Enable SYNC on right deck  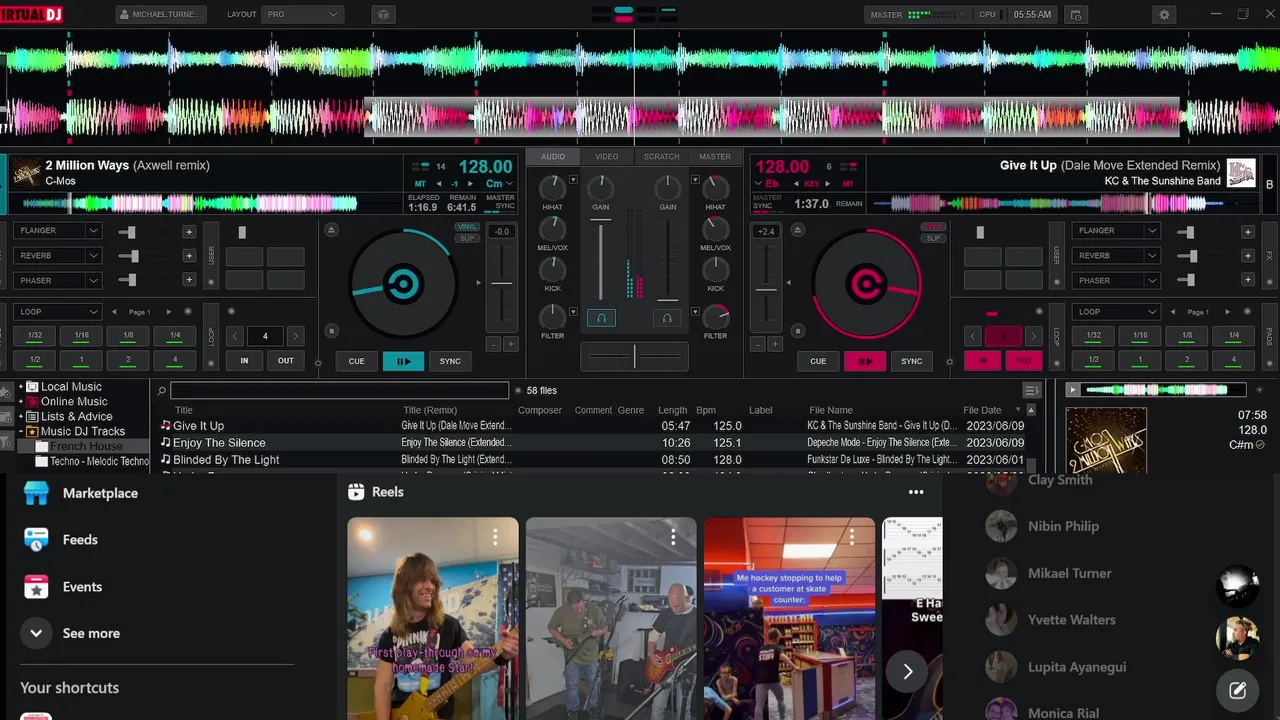[x=911, y=361]
